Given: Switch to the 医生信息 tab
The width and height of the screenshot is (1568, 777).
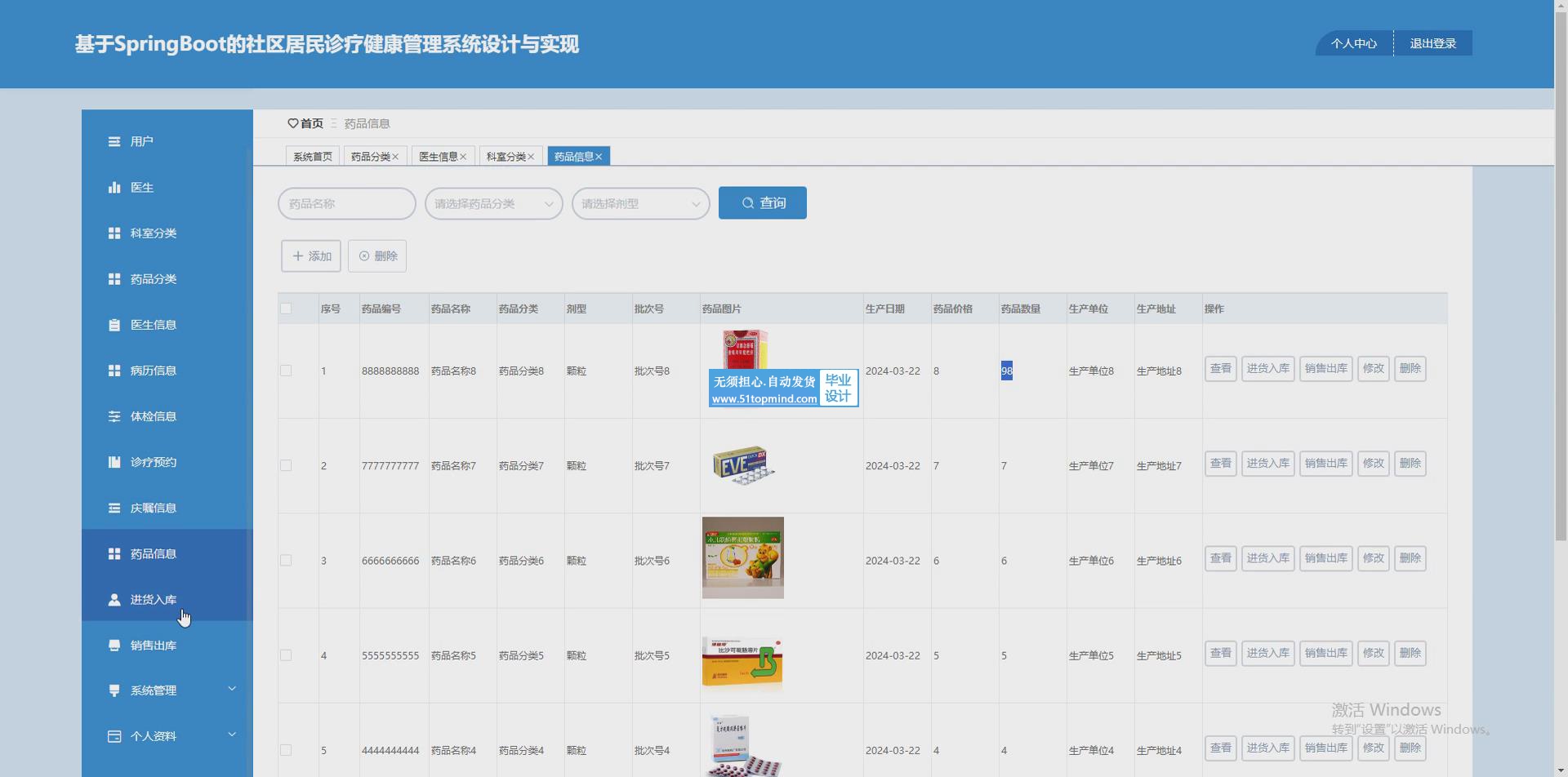Looking at the screenshot, I should pyautogui.click(x=438, y=157).
